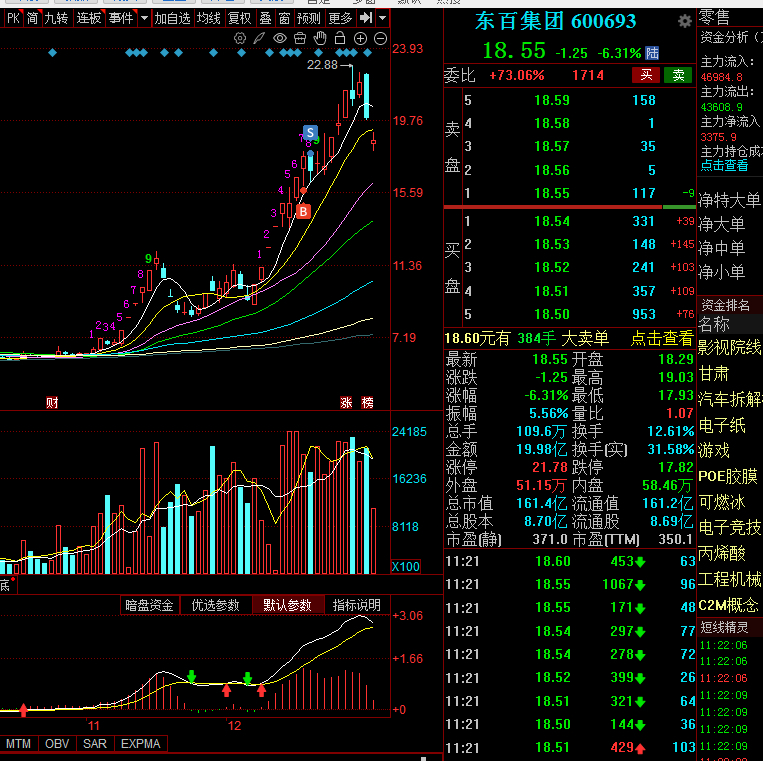Click the 底 icon at the indicator panel's left edge
This screenshot has height=761, width=763.
tap(6, 585)
